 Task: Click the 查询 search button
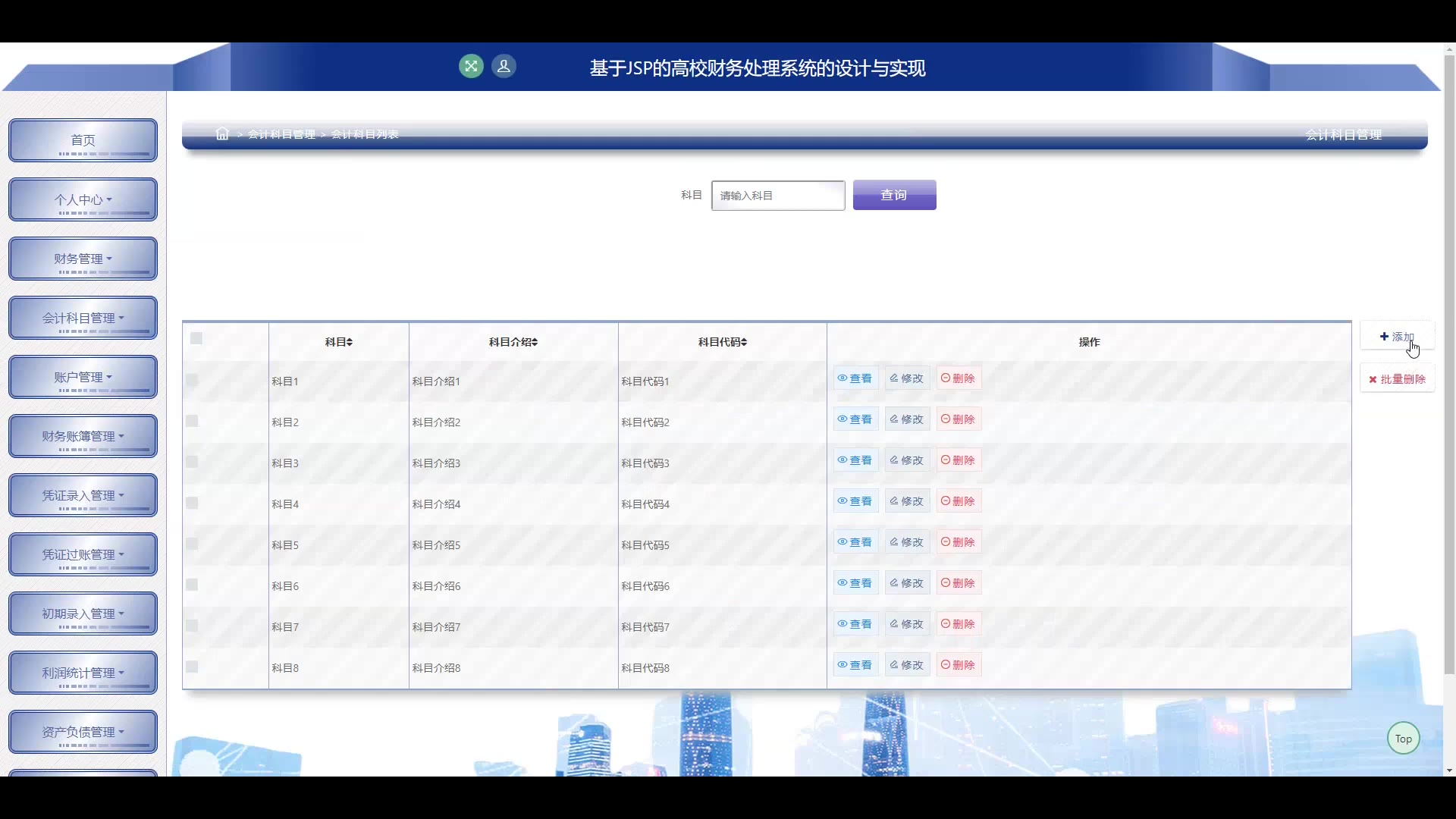pos(894,195)
